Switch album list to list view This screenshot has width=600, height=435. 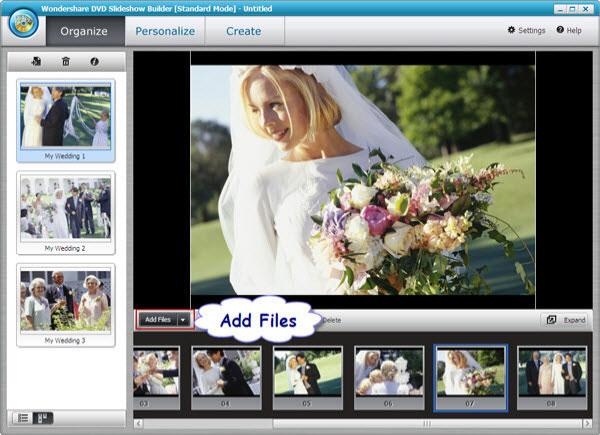[24, 417]
